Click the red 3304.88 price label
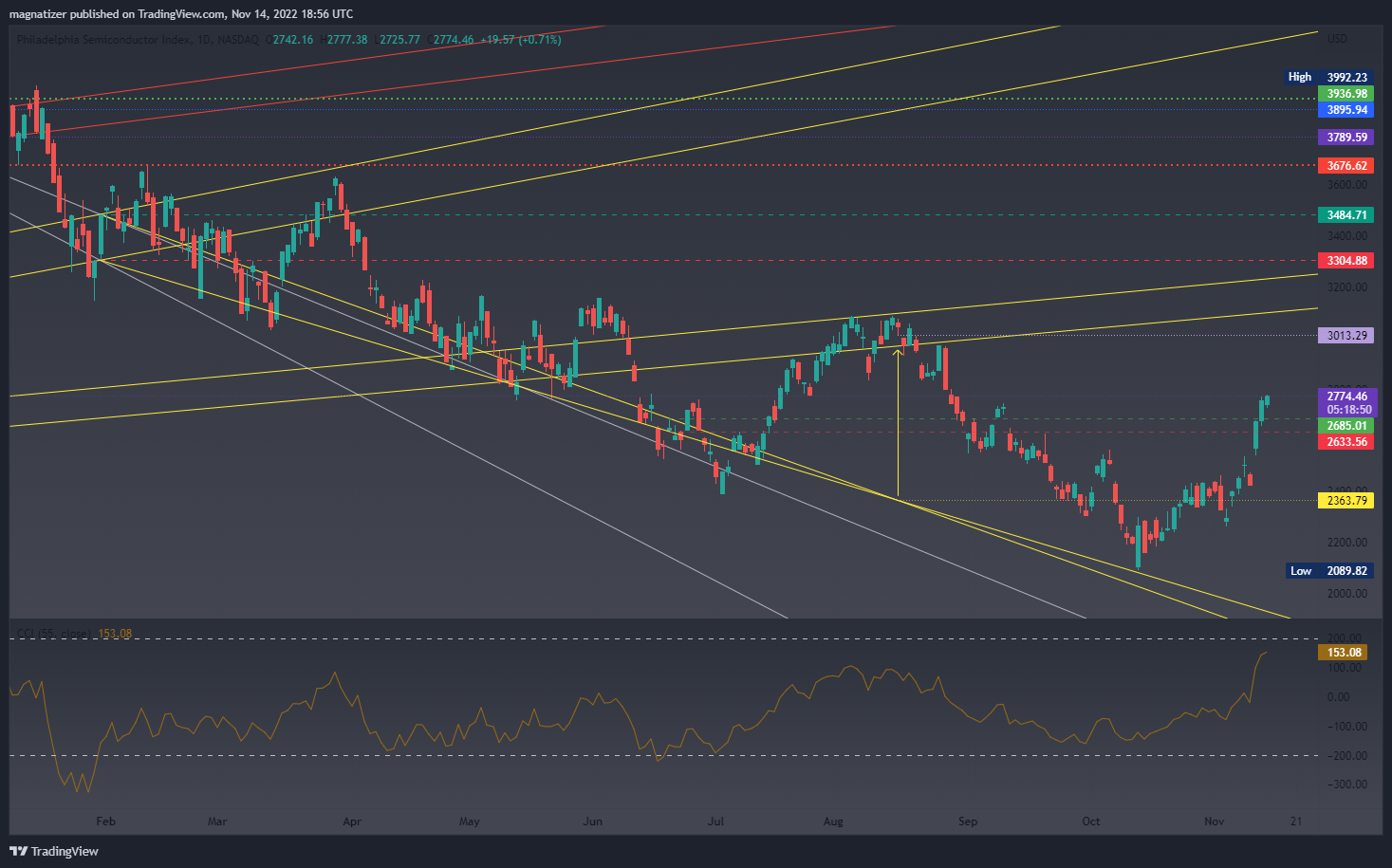This screenshot has height=868, width=1392. pos(1346,260)
